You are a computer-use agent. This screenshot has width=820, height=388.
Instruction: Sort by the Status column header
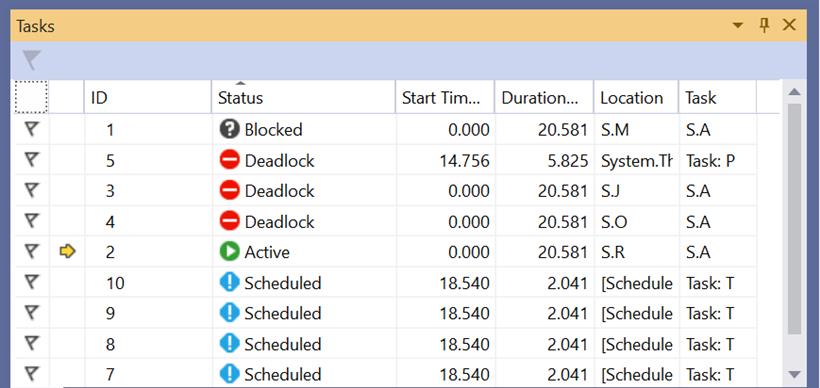[x=303, y=97]
